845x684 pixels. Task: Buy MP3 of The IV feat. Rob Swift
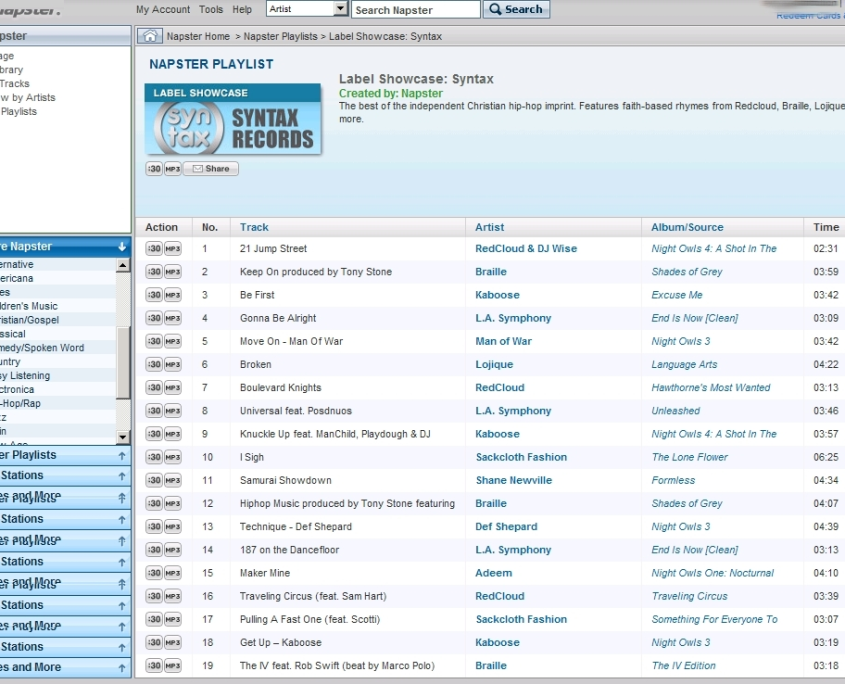click(172, 666)
